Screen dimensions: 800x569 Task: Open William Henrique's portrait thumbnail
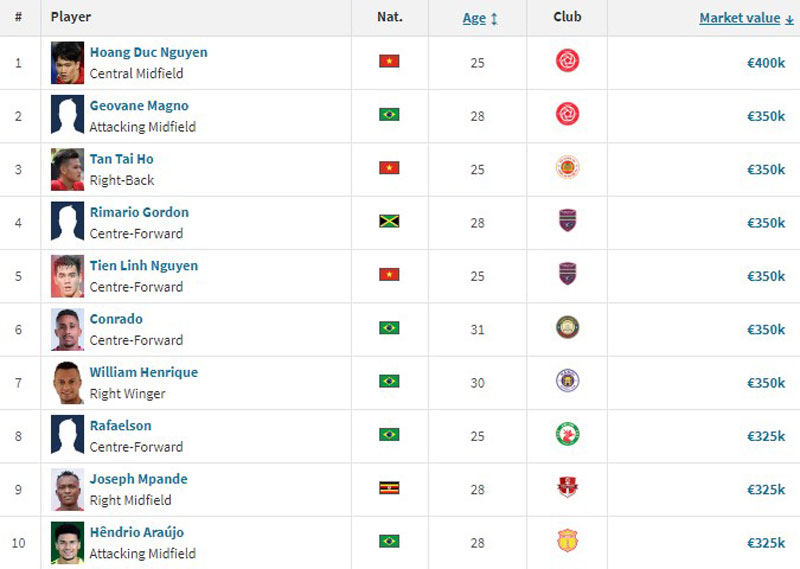[x=67, y=383]
